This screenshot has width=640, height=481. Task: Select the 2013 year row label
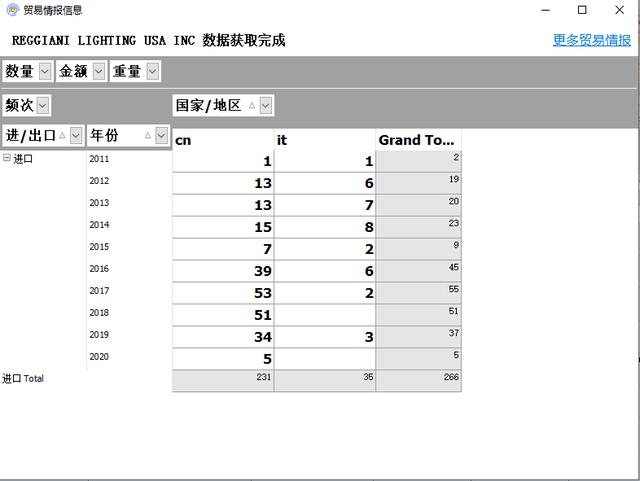99,203
